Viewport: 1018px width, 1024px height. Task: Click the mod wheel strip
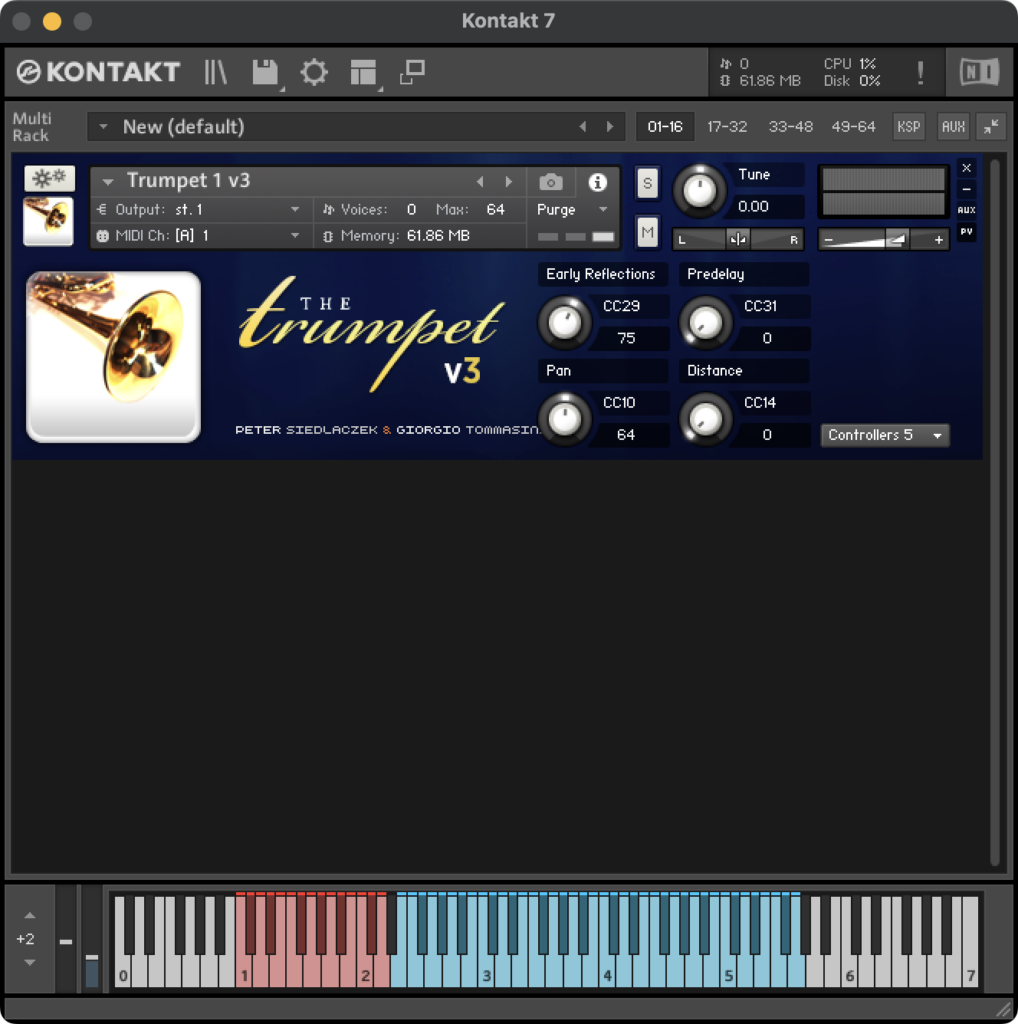(92, 939)
